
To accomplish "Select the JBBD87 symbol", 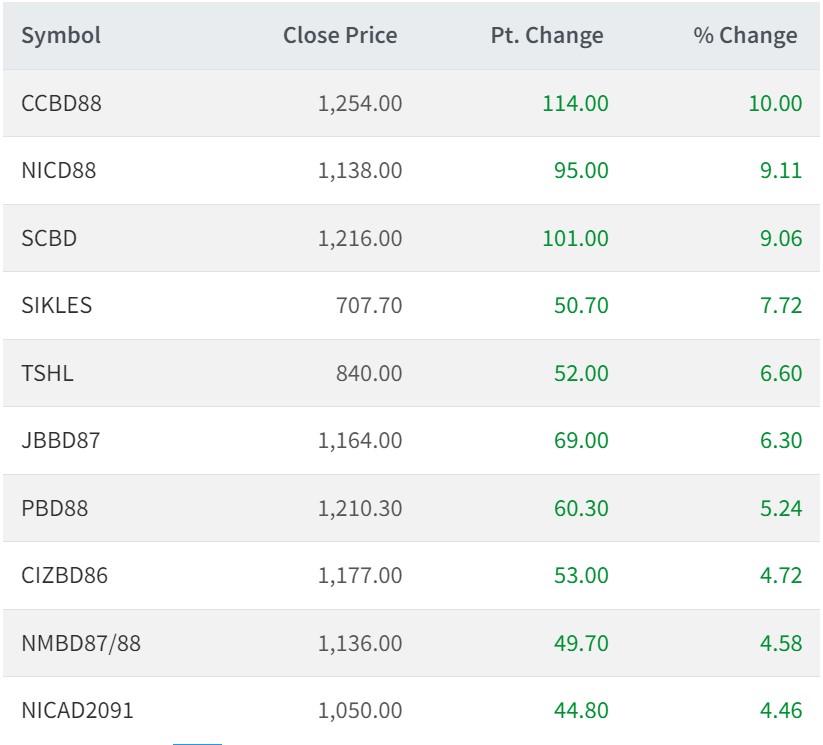I will (61, 441).
